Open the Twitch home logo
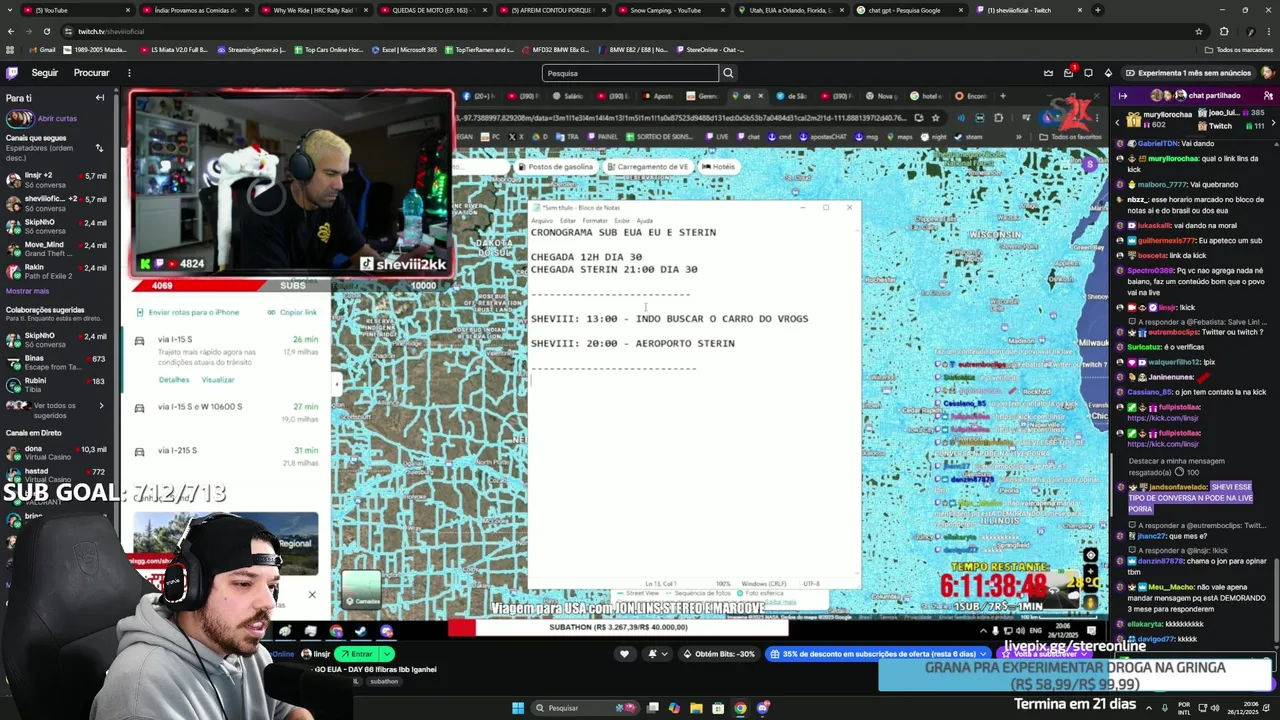Screen dimensions: 1280x720 (x=12, y=73)
